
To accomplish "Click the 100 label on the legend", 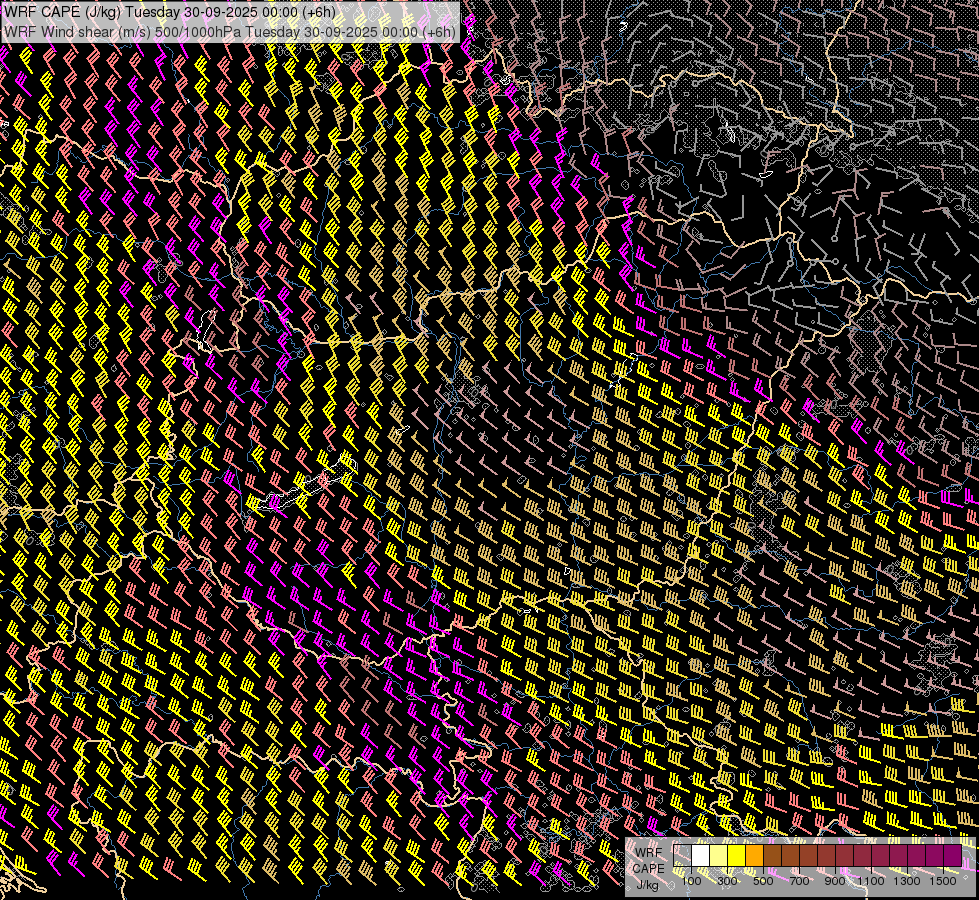I will 691,881.
